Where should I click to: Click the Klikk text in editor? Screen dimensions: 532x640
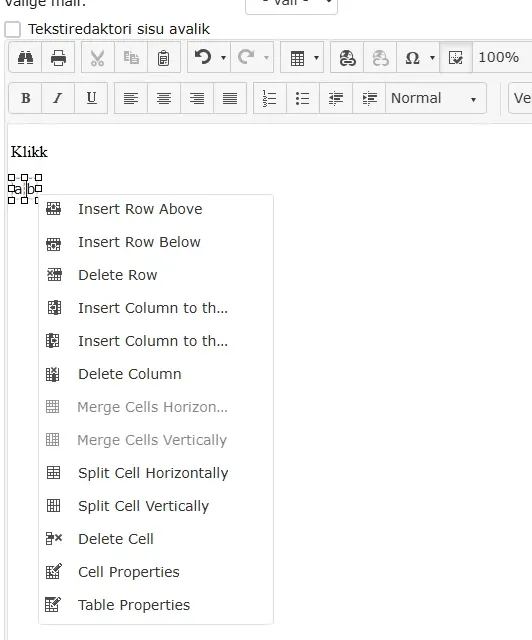point(29,152)
